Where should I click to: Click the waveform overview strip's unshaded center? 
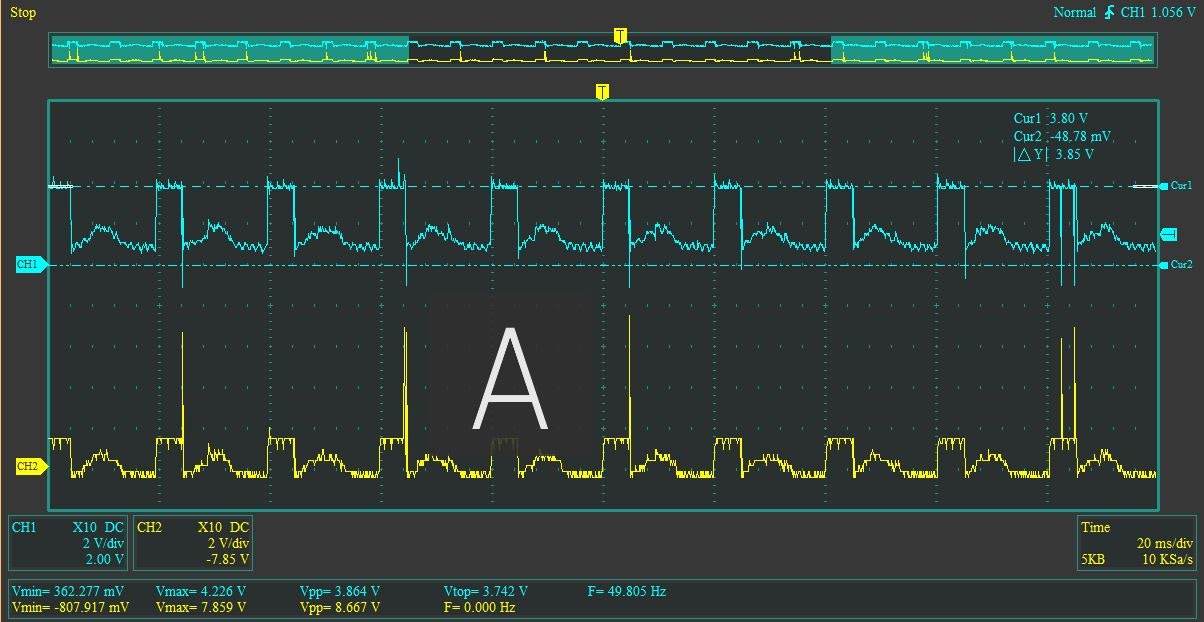coord(620,51)
